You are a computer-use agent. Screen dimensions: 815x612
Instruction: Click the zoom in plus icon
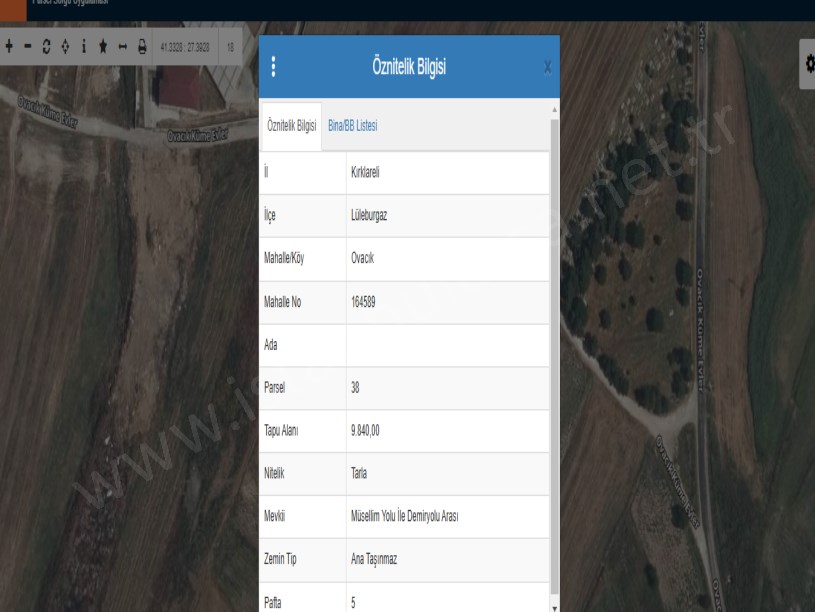click(9, 47)
